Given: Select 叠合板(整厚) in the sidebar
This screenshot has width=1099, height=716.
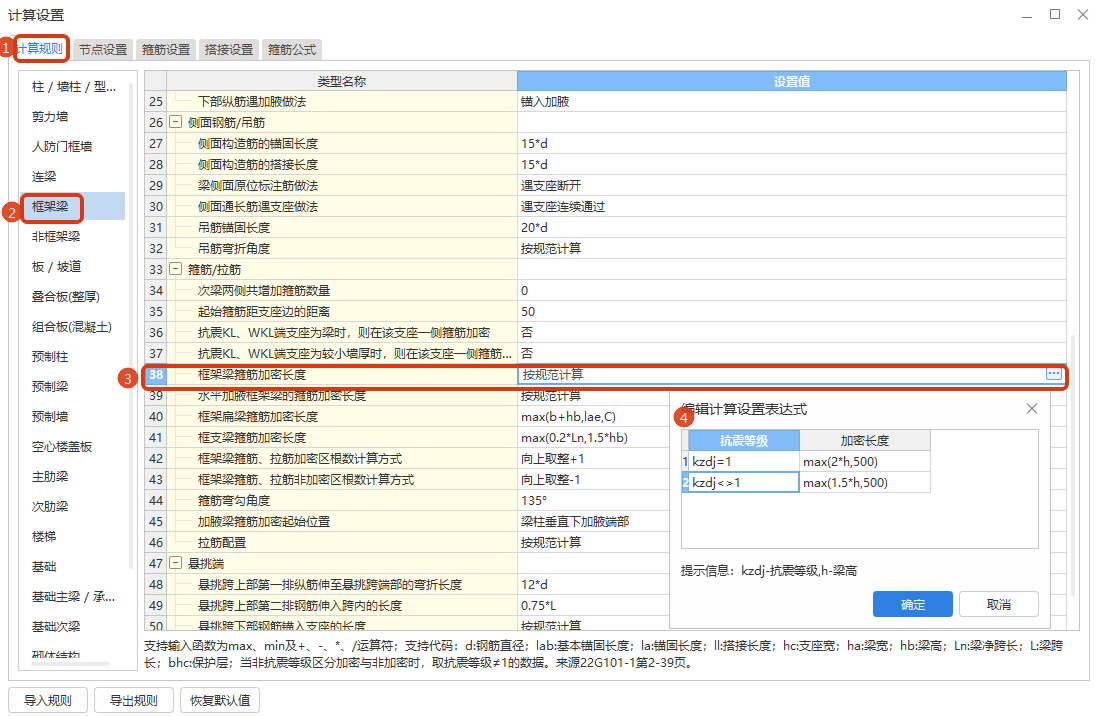Looking at the screenshot, I should [x=73, y=296].
